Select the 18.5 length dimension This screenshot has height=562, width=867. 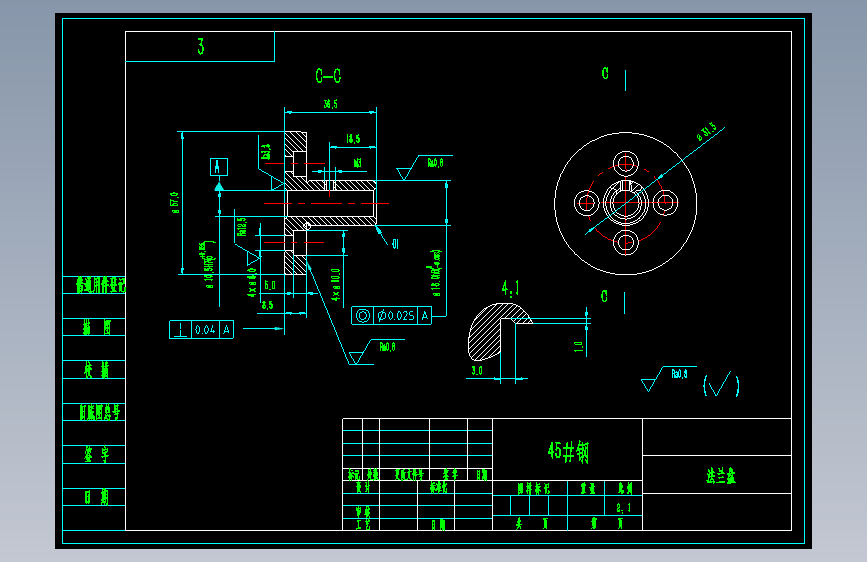pyautogui.click(x=353, y=139)
